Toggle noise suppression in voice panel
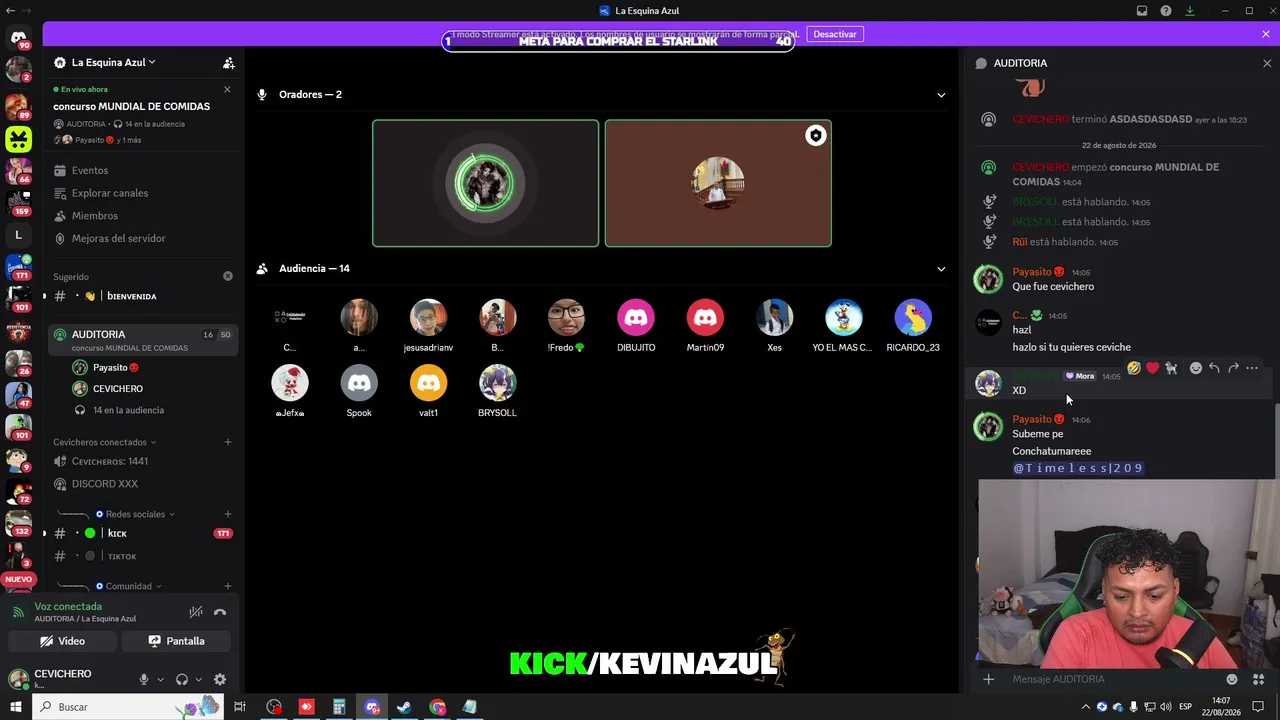The width and height of the screenshot is (1280, 720). pos(196,612)
